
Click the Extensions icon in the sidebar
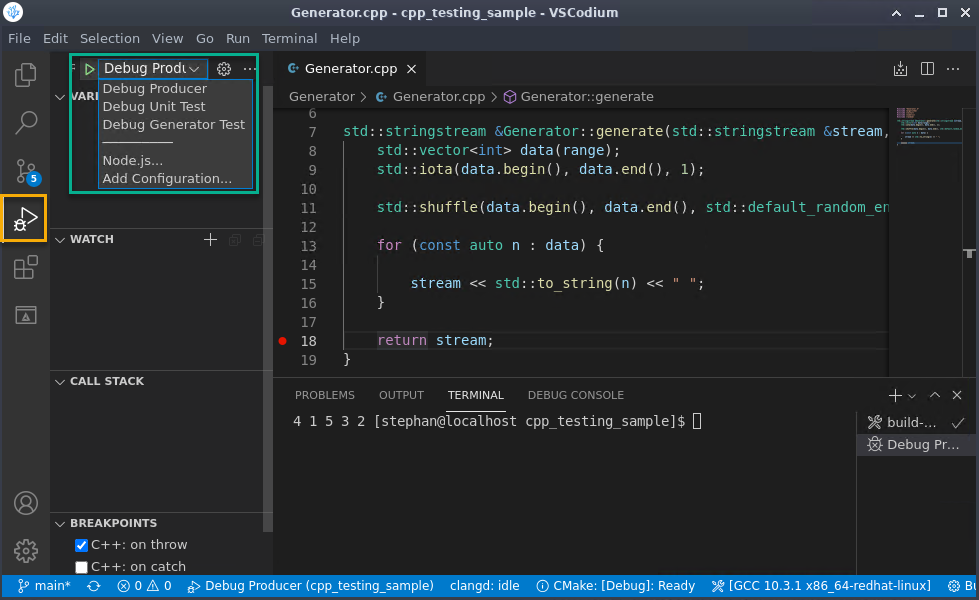pyautogui.click(x=26, y=267)
